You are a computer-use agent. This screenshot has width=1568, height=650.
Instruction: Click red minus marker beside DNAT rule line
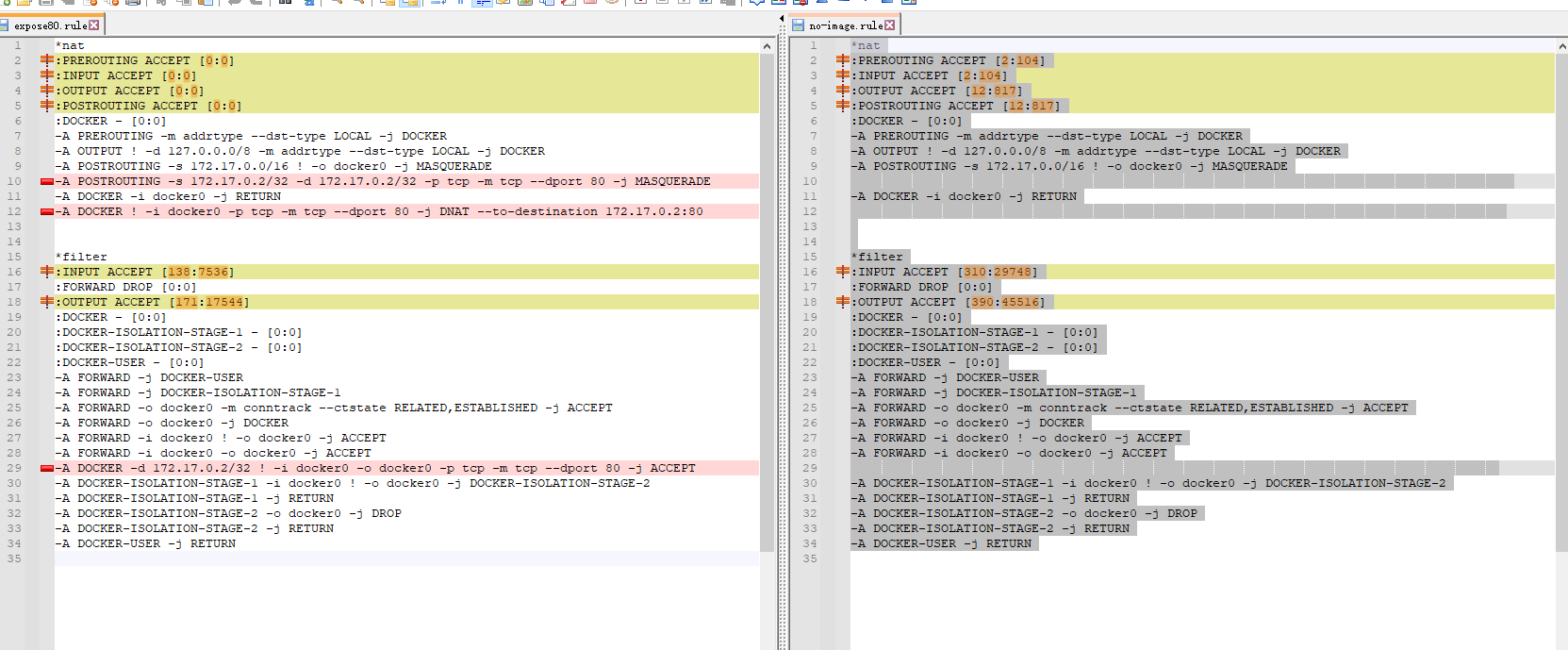[x=46, y=211]
